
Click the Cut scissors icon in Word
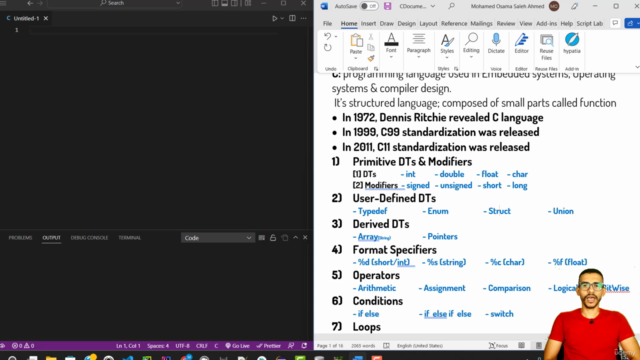(x=371, y=38)
